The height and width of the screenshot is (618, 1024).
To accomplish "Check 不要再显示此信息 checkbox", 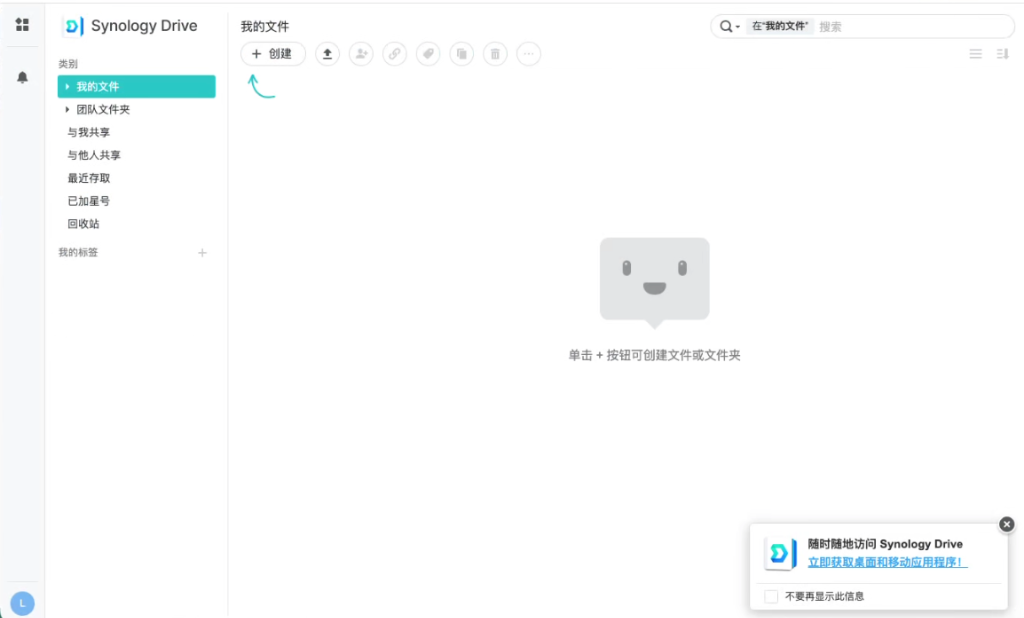I will [x=771, y=596].
